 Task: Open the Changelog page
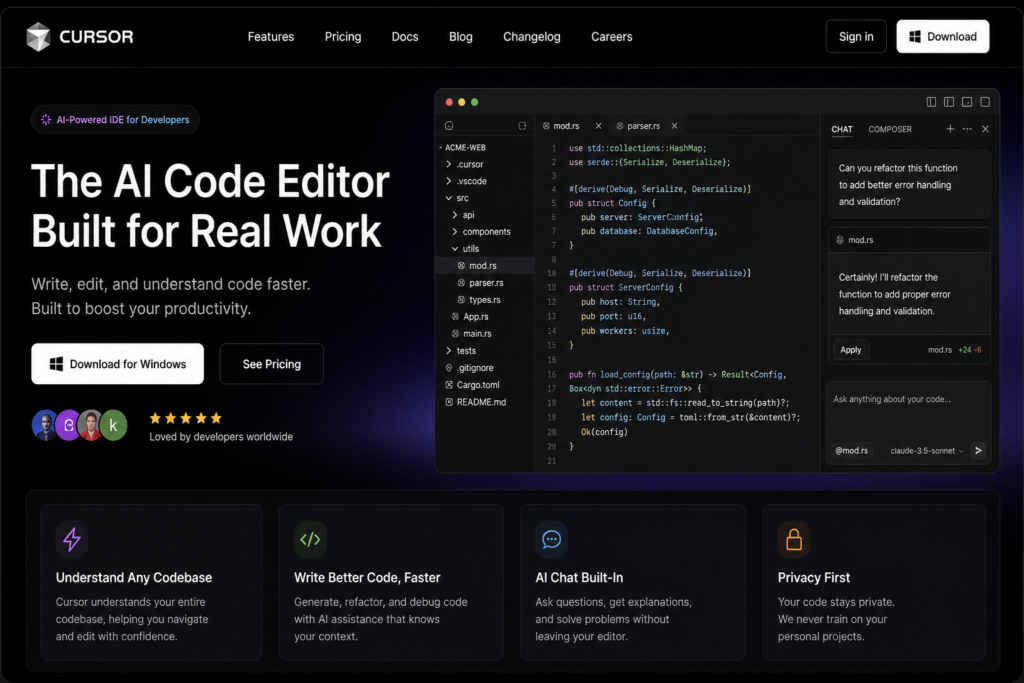pyautogui.click(x=532, y=37)
